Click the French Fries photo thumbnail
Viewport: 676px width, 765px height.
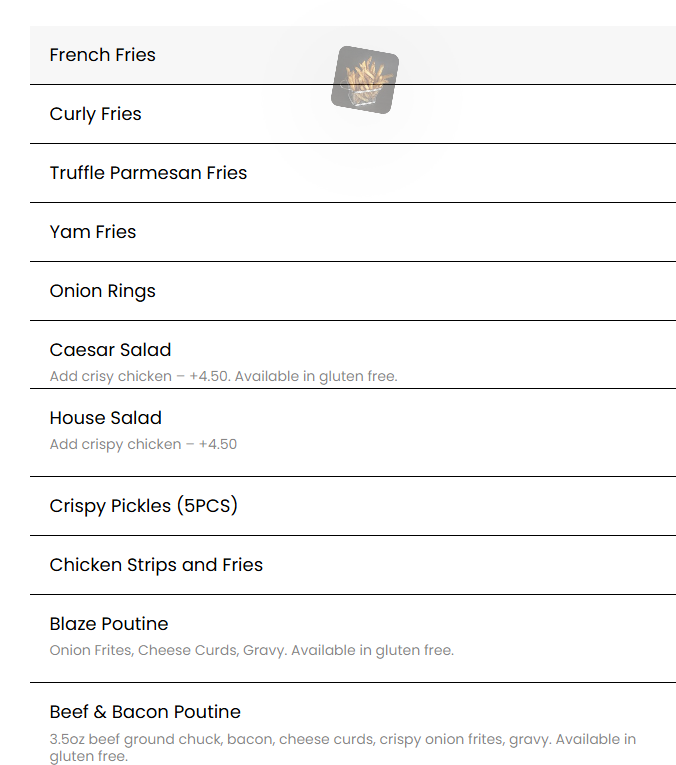365,80
